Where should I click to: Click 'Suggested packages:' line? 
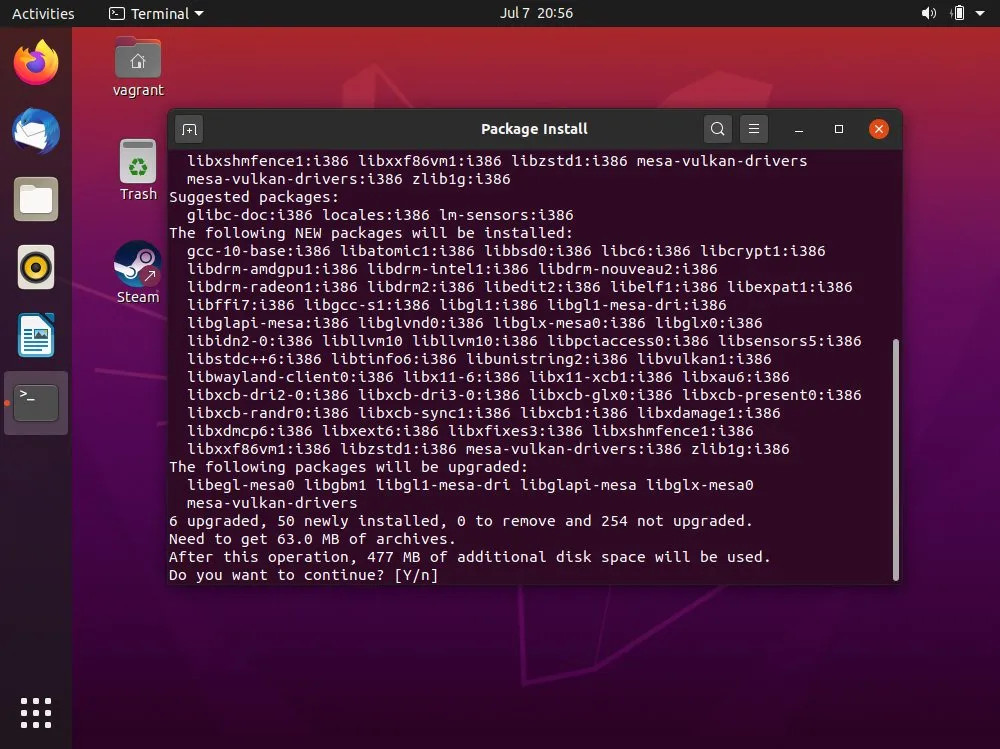tap(254, 197)
